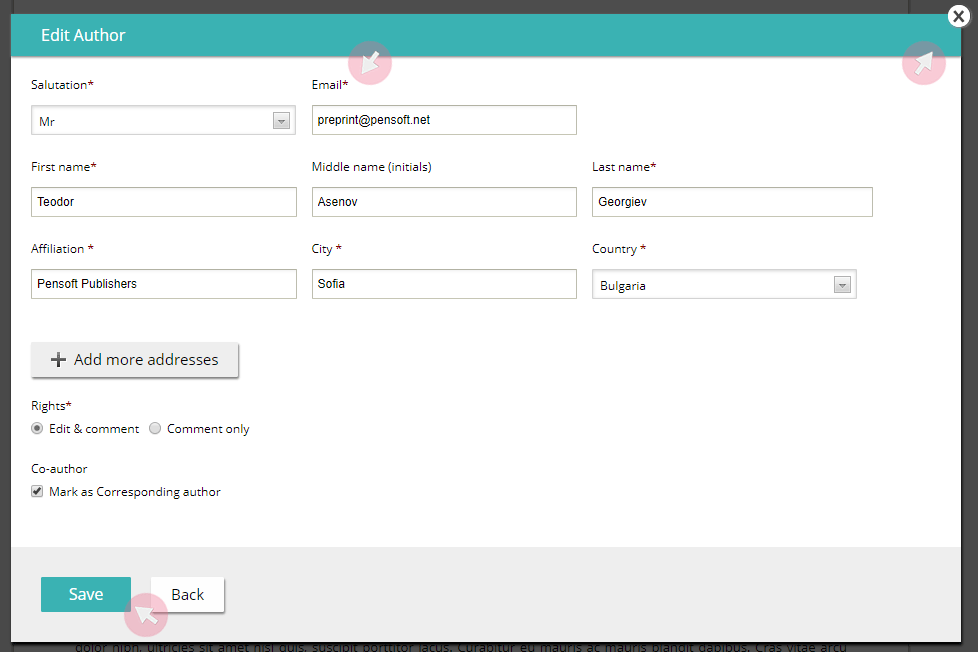The height and width of the screenshot is (652, 978).
Task: Focus the First name field
Action: [x=163, y=202]
